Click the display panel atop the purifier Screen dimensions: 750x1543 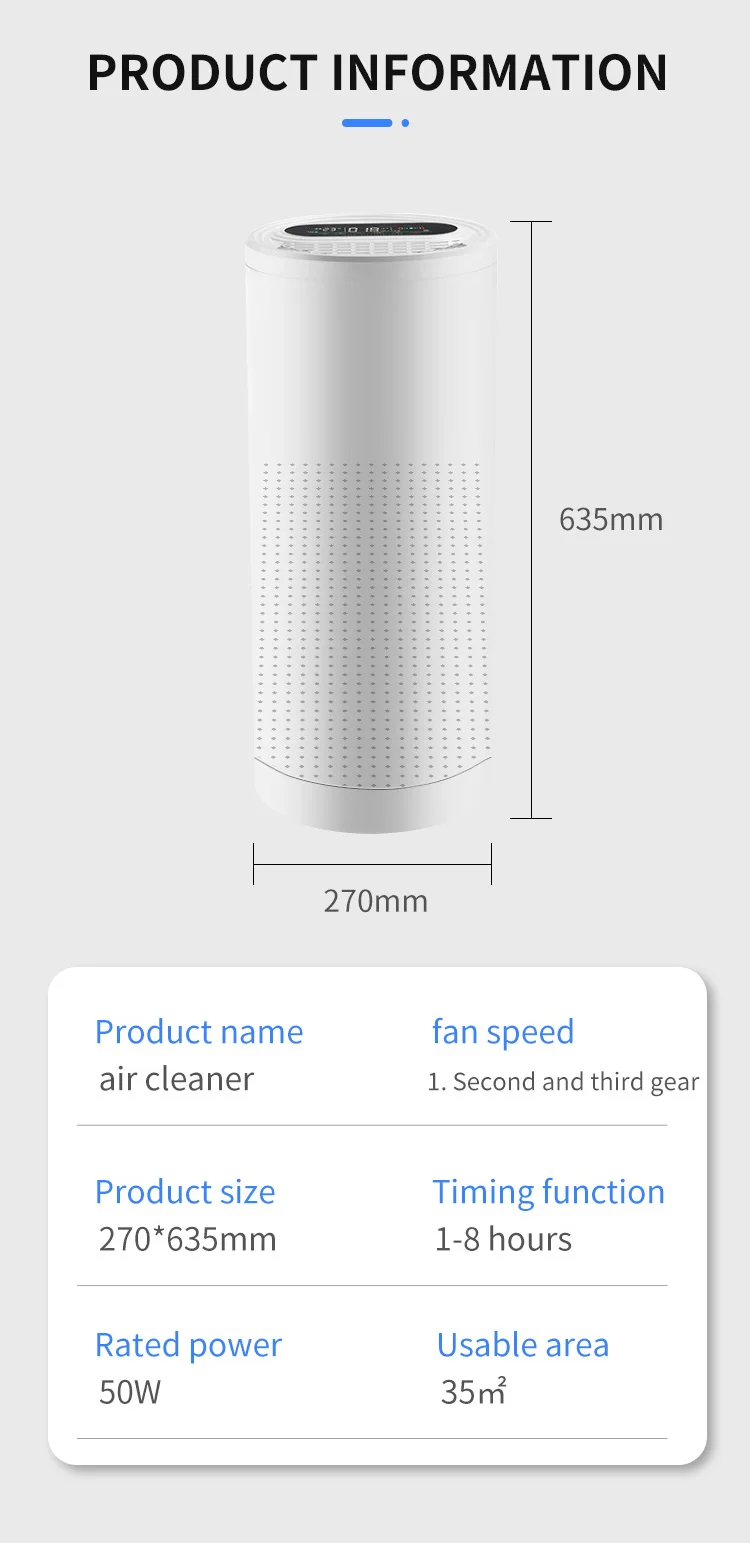click(x=372, y=231)
